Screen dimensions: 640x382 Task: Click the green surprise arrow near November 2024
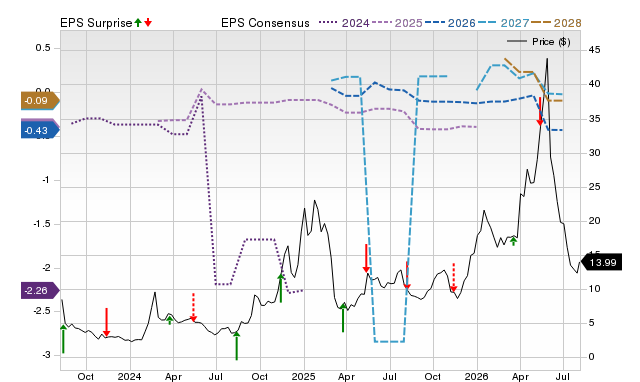281,288
